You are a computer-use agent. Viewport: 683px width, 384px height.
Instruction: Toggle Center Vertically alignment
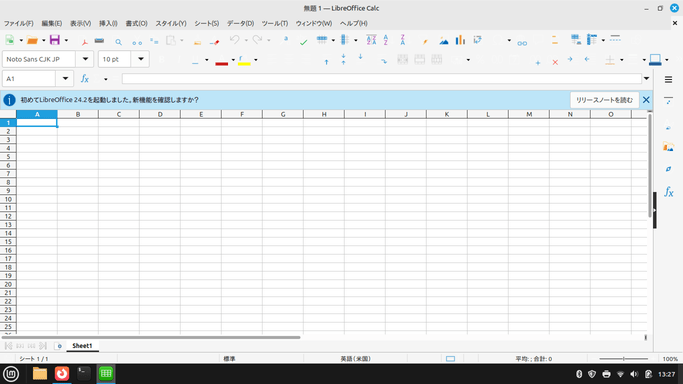tap(344, 59)
